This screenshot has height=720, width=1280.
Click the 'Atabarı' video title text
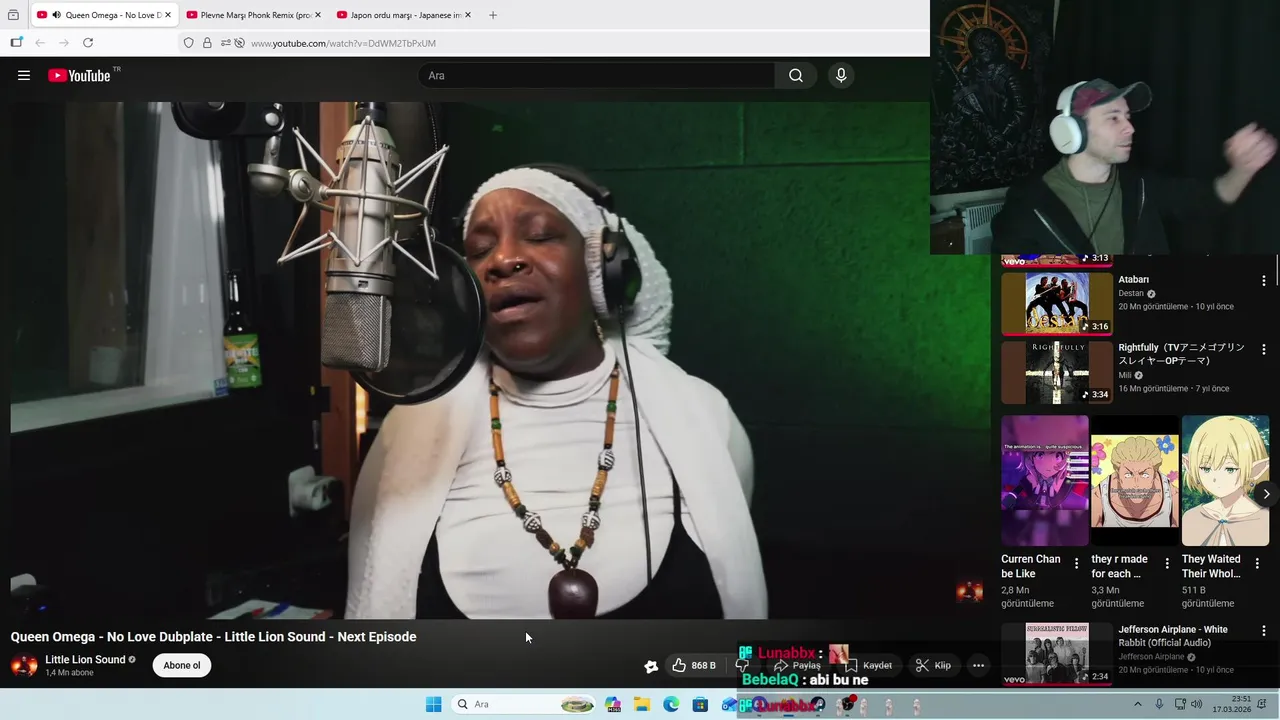click(x=1134, y=279)
